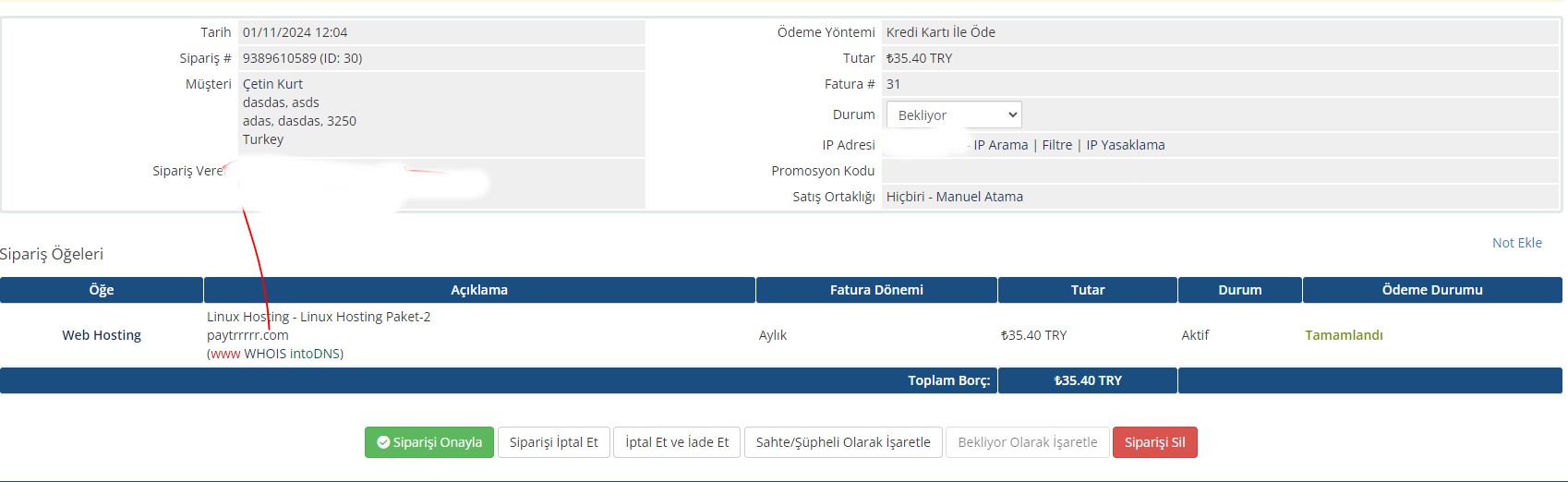
Task: Click the IP Yasaklama link
Action: 1125,145
